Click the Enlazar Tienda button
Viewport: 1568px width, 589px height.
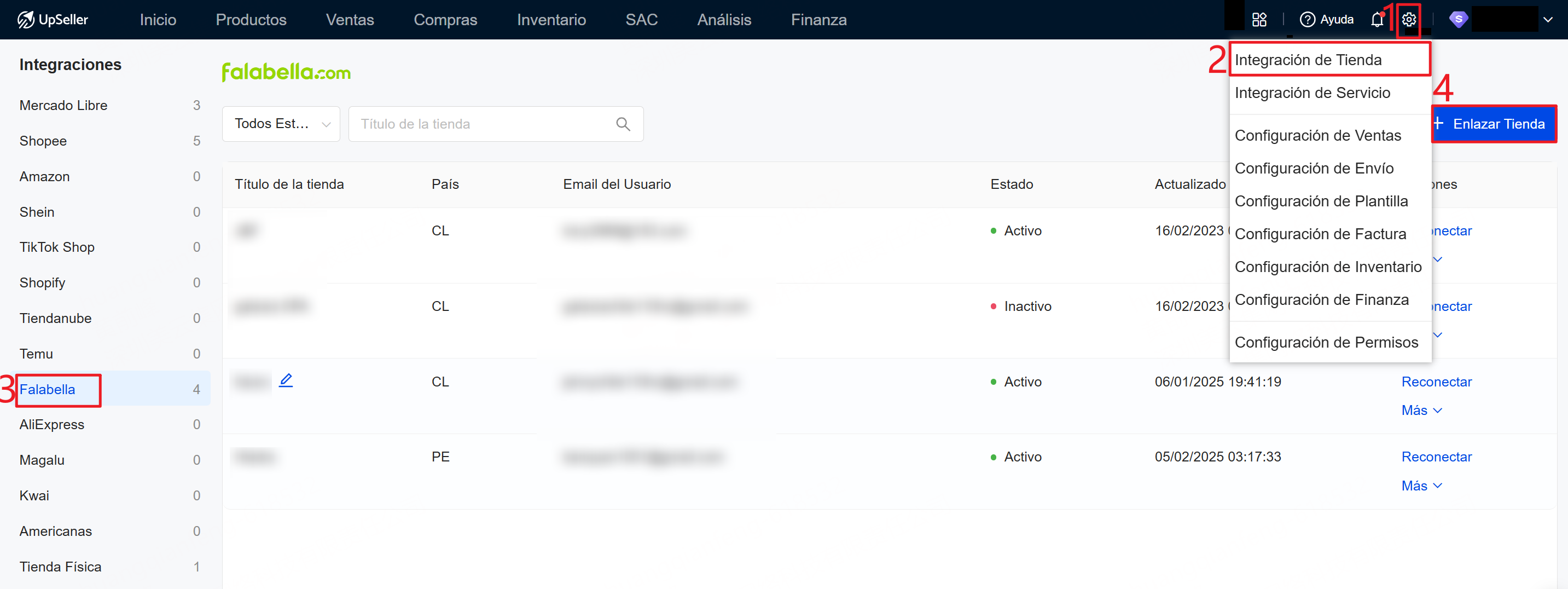point(1493,124)
